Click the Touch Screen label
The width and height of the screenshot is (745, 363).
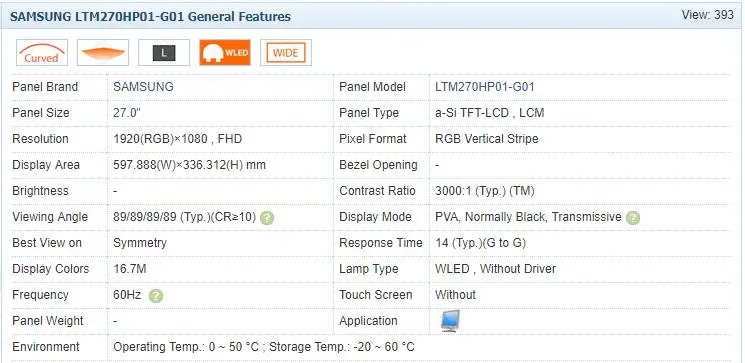click(376, 295)
